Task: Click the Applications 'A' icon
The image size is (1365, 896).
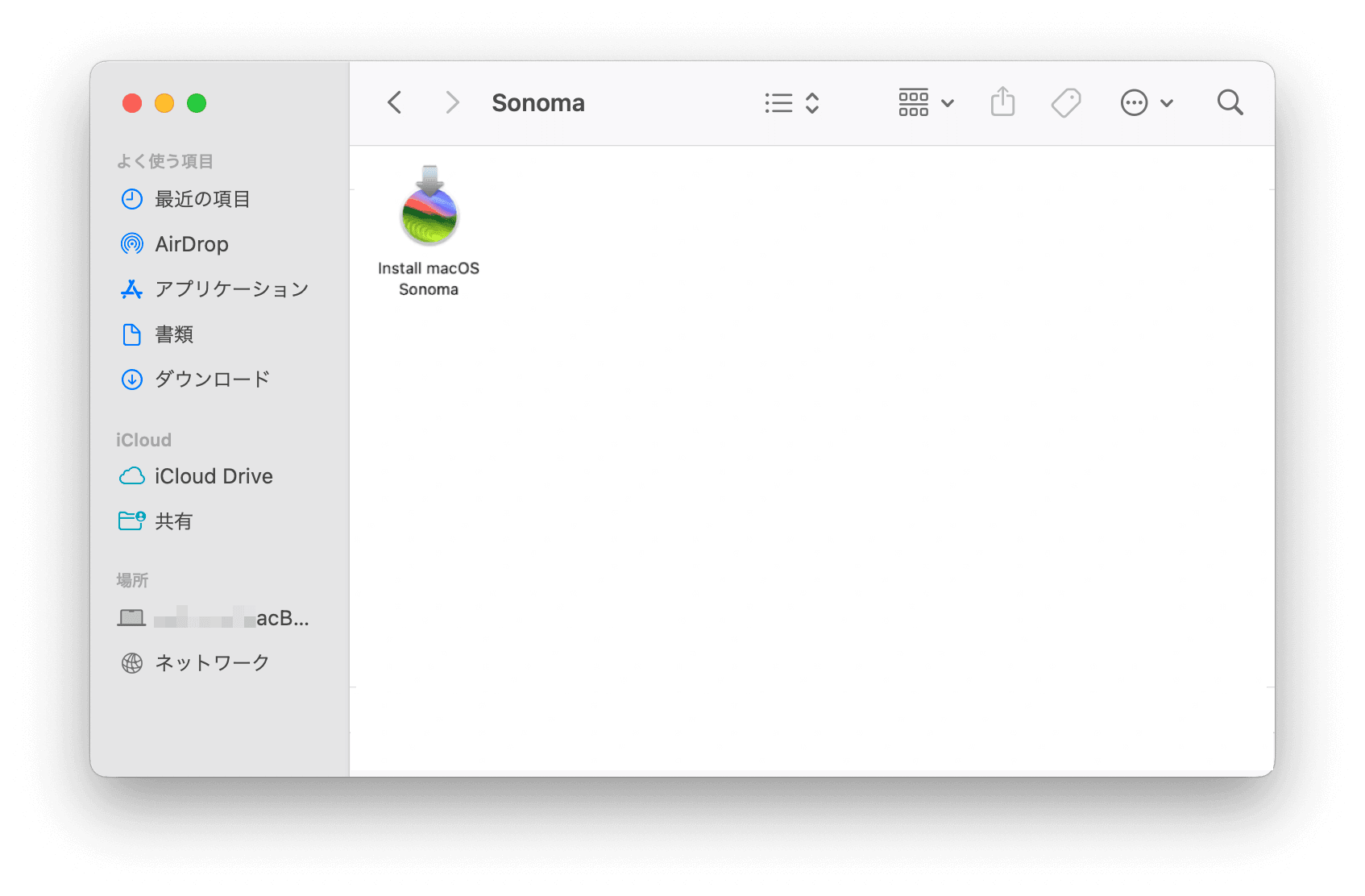Action: [131, 289]
